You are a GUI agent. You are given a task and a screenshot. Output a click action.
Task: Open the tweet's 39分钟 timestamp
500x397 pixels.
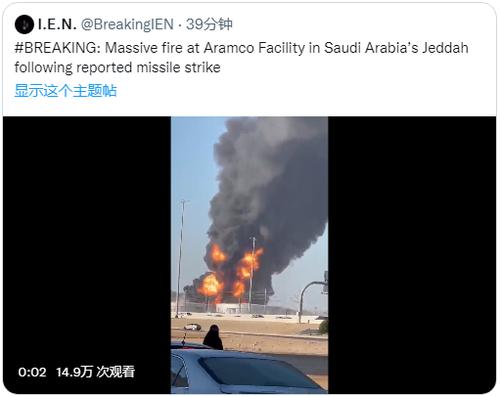click(209, 24)
